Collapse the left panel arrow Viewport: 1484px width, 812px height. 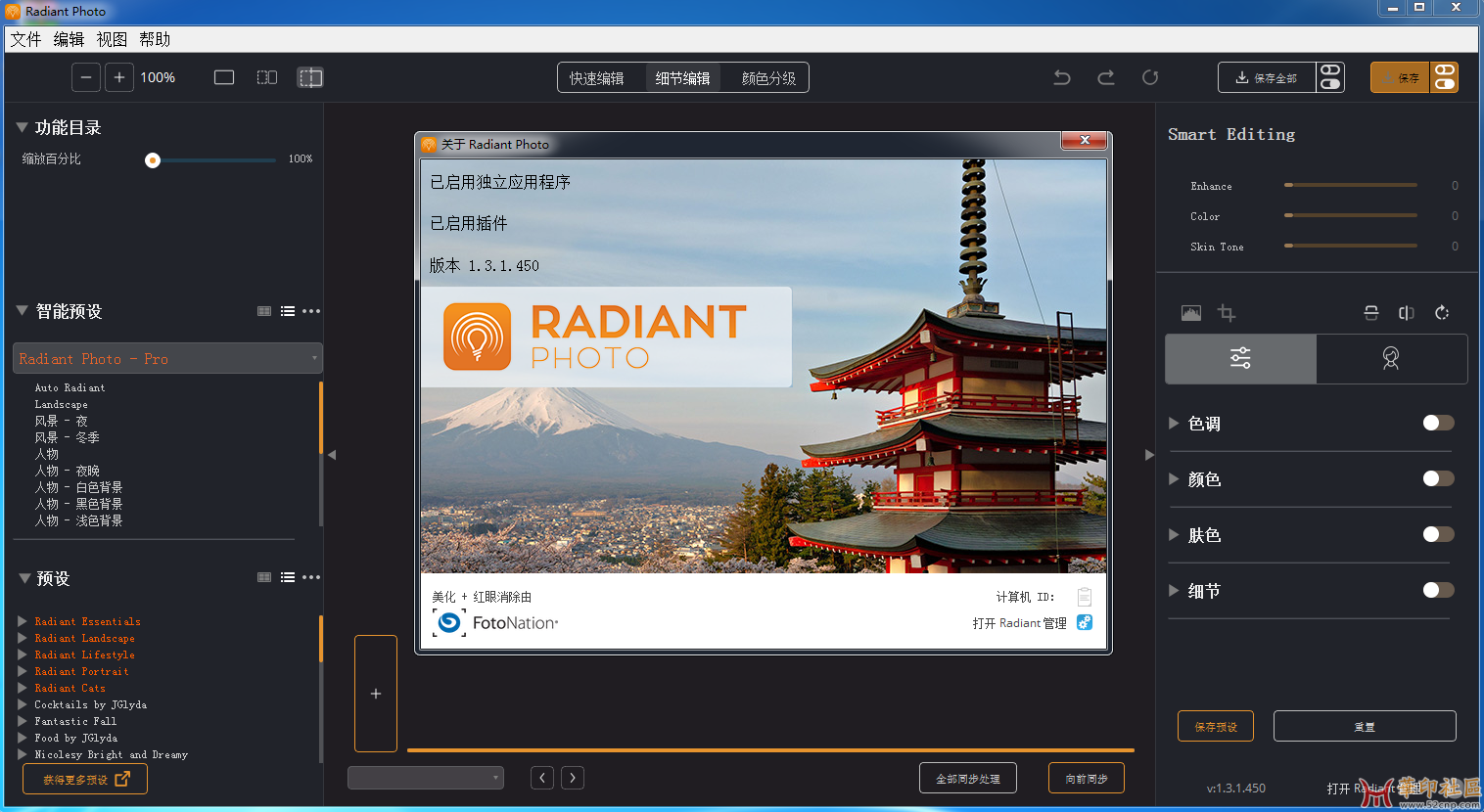[332, 455]
